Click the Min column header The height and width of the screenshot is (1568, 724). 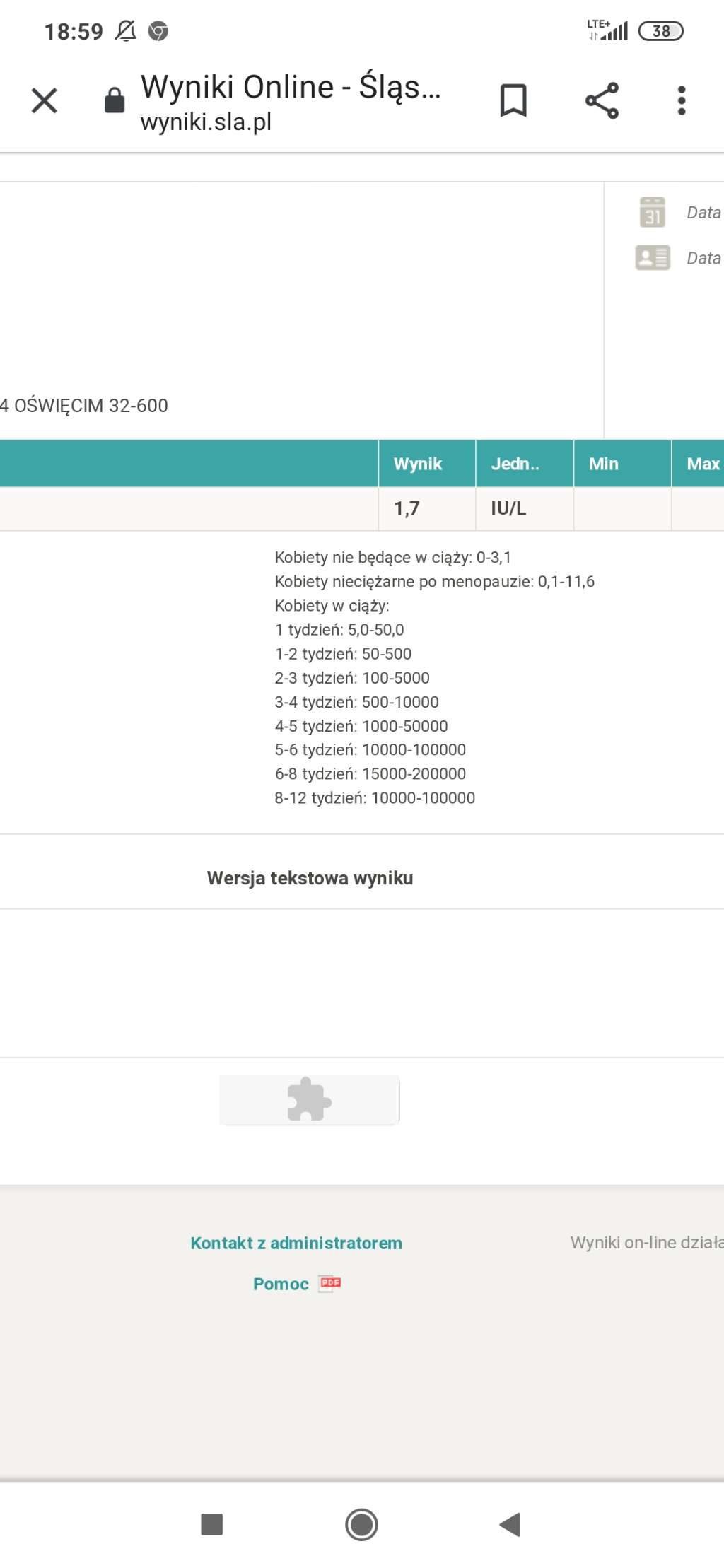pos(603,464)
